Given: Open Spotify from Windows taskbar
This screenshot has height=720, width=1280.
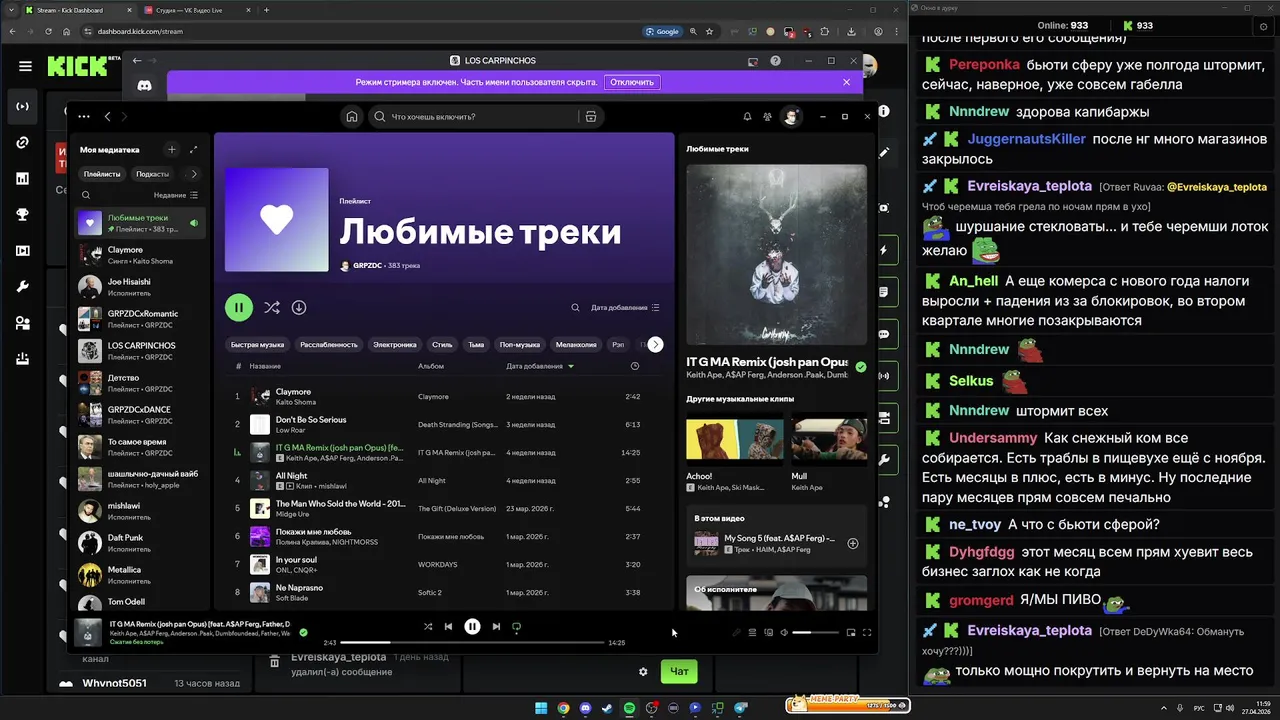Looking at the screenshot, I should (x=629, y=708).
